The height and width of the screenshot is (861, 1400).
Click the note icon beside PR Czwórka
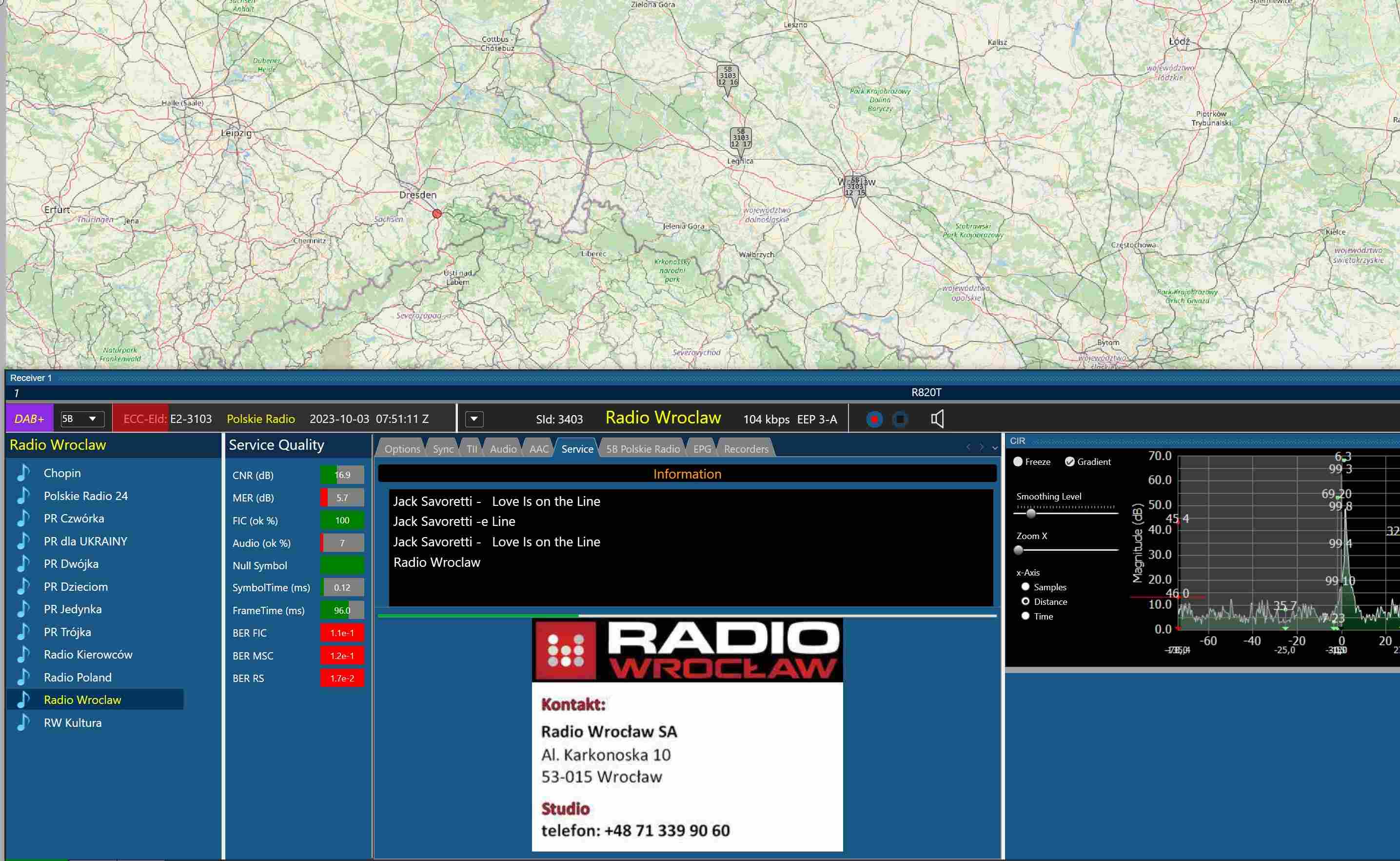pos(23,518)
